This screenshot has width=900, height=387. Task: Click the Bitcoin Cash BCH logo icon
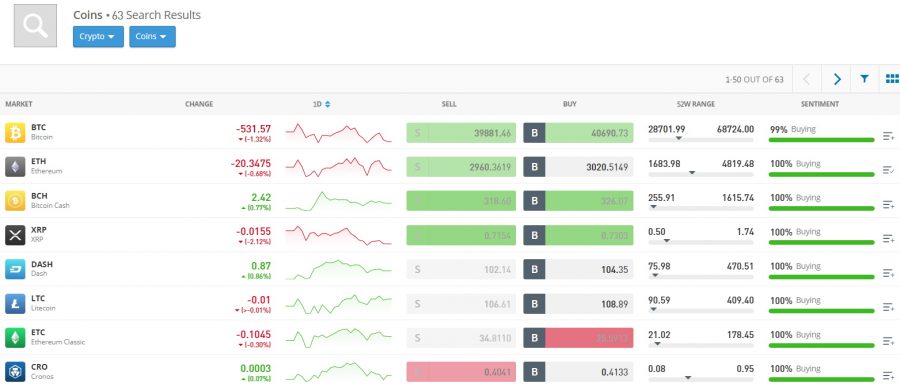click(x=15, y=201)
